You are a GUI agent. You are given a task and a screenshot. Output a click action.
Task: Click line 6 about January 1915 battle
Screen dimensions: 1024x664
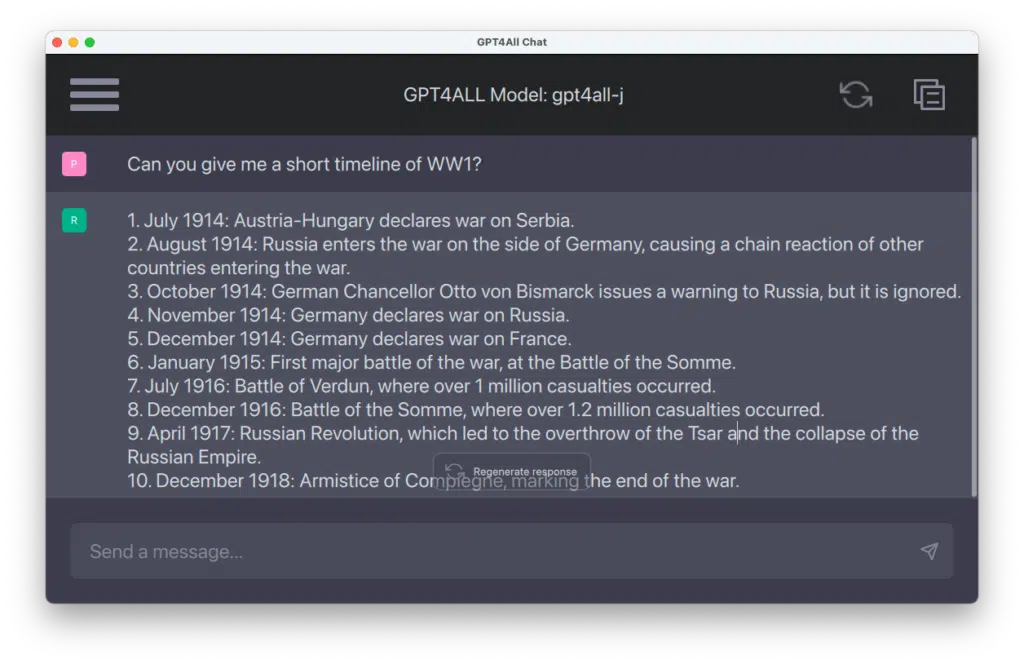point(432,362)
